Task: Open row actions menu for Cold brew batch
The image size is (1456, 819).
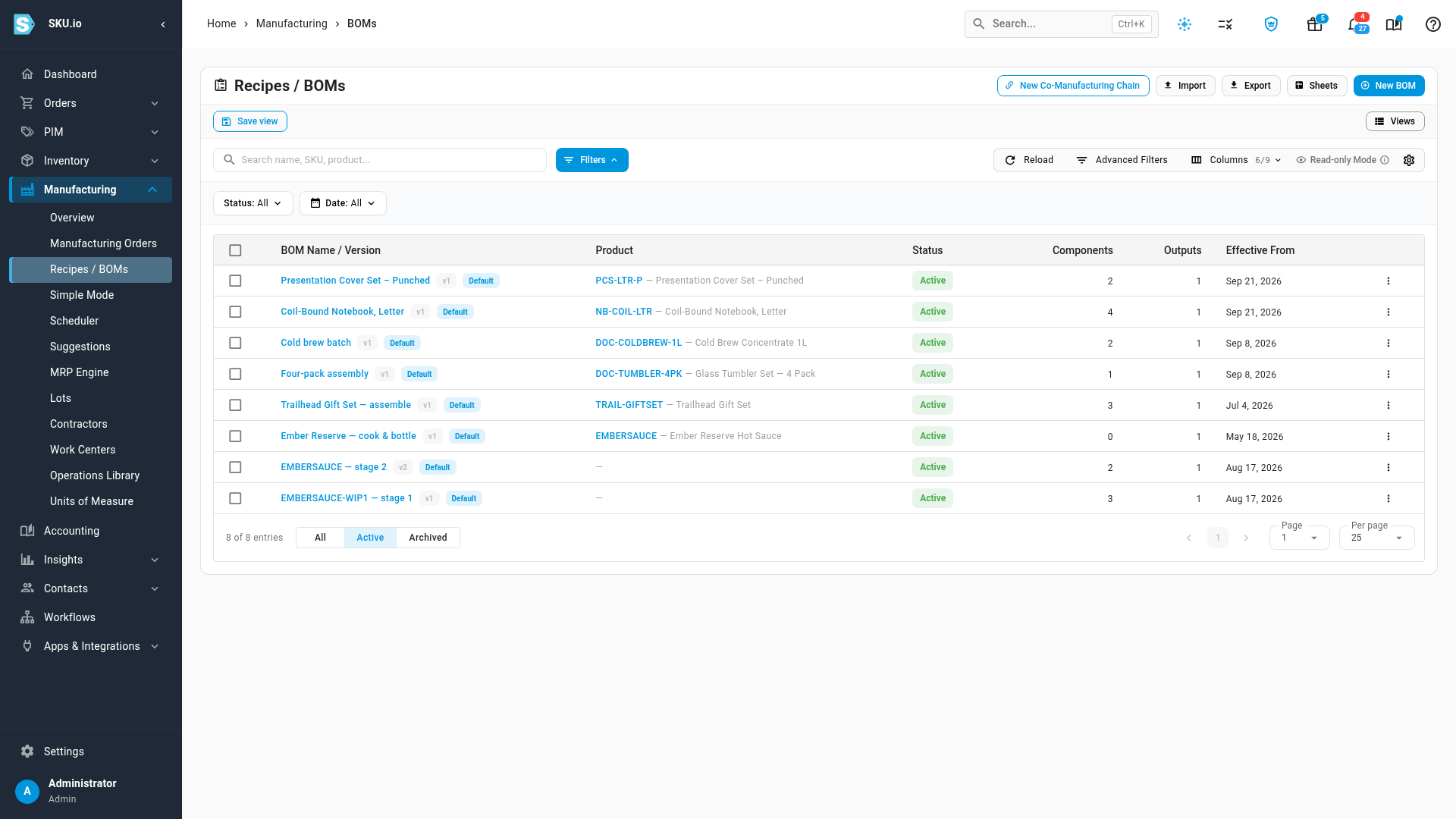Action: 1389,343
